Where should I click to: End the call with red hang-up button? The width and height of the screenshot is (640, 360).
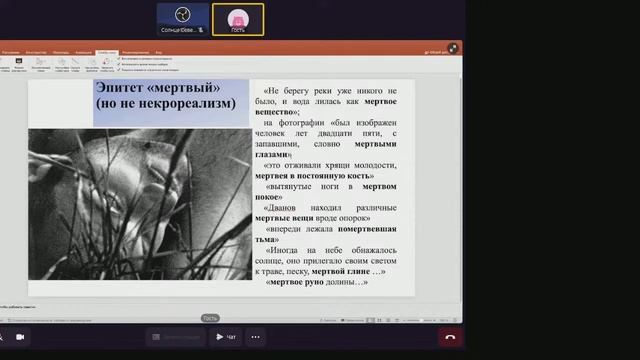pos(450,337)
